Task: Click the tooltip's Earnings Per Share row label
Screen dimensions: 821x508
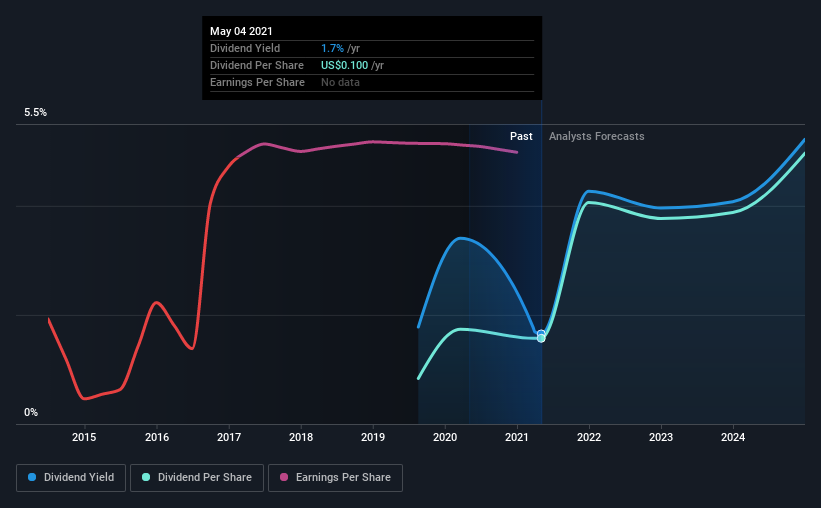Action: tap(257, 82)
